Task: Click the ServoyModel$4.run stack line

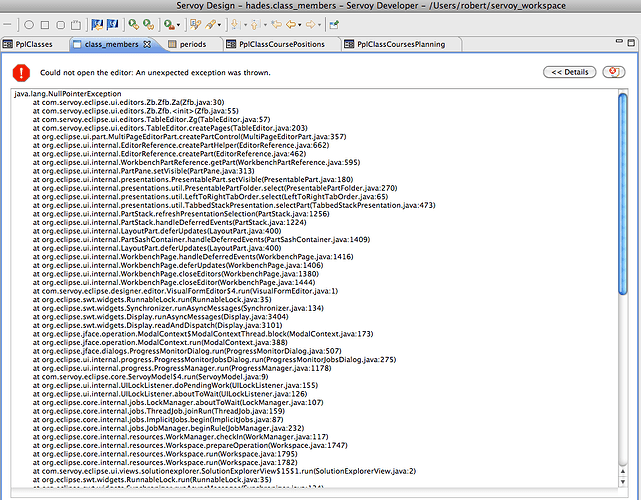Action: click(150, 377)
